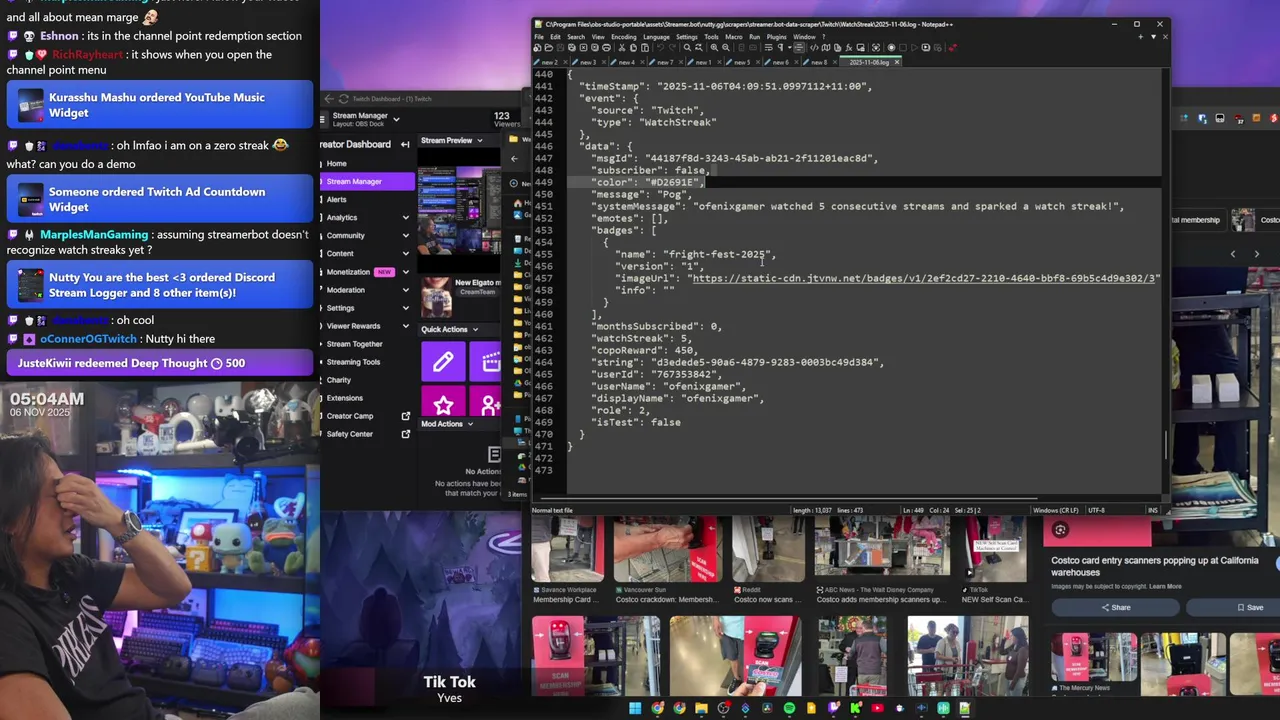Click the user-defined language </> icon
The image size is (1280, 720).
pos(814,47)
